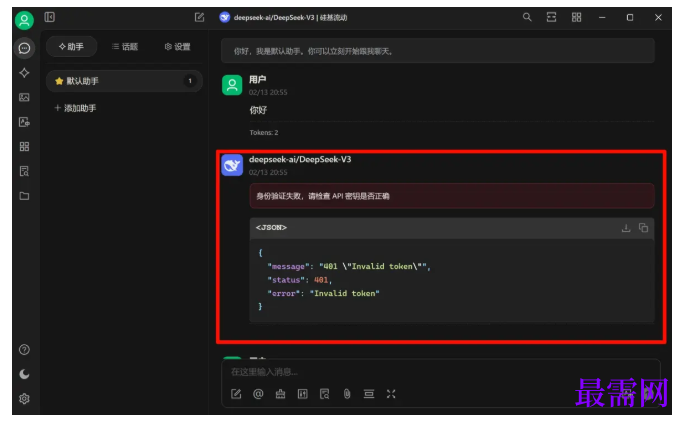Image resolution: width=687 pixels, height=424 pixels.
Task: Collapse the assistant side panel
Action: coord(50,17)
